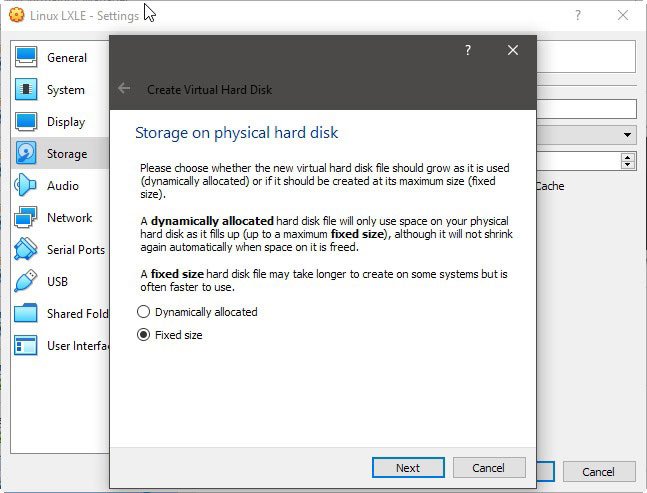Click the 'Create Virtual Hard Disk' title text
This screenshot has width=647, height=493.
[x=209, y=90]
